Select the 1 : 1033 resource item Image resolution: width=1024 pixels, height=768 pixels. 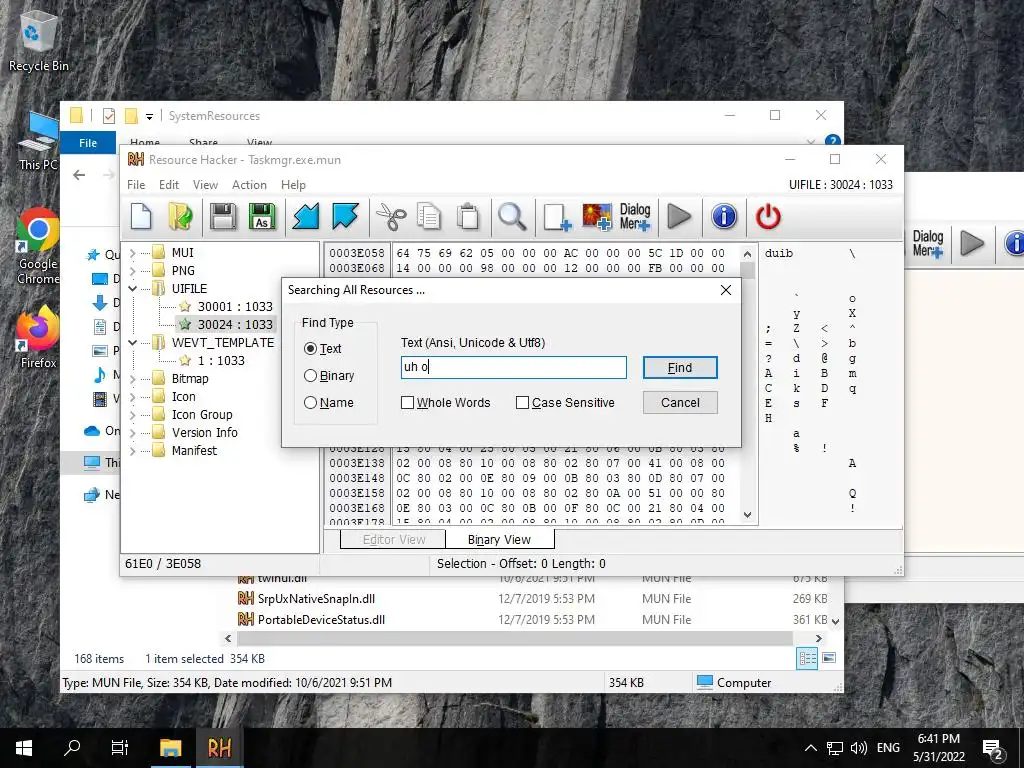click(221, 360)
